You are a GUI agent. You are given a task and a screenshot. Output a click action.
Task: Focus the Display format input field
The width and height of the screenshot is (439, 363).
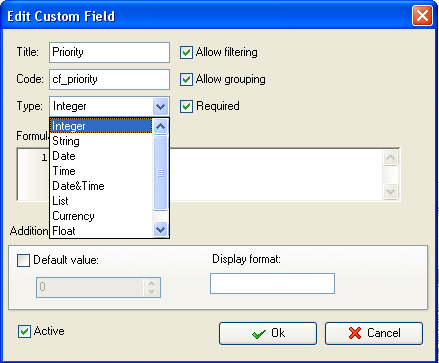coord(272,283)
